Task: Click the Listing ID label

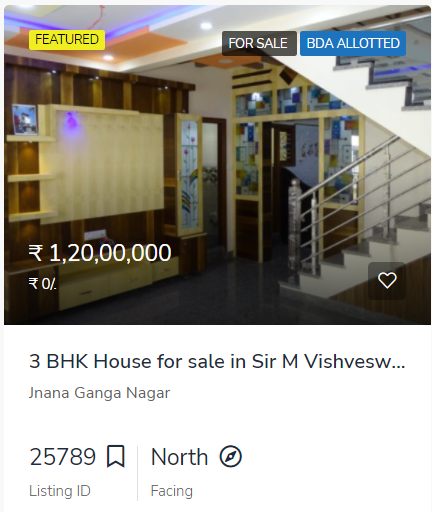Action: (x=60, y=491)
